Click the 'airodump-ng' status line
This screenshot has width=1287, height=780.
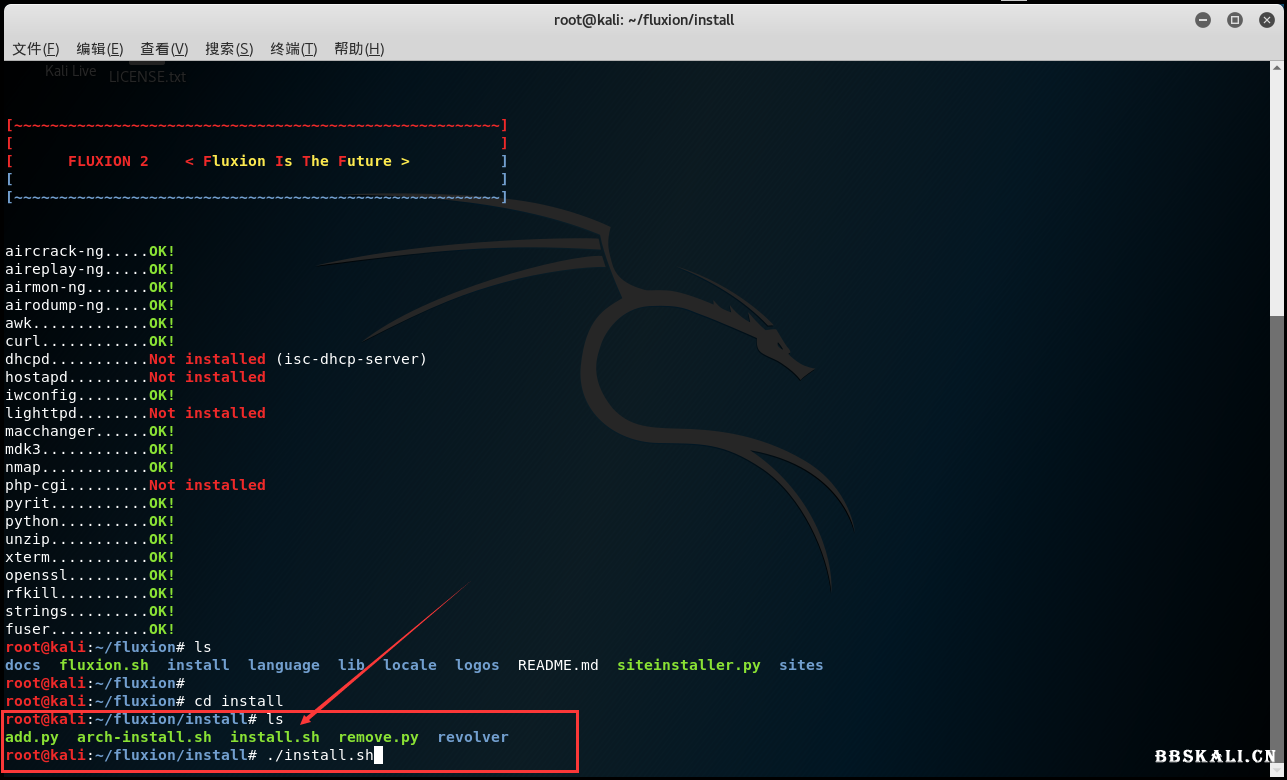click(x=90, y=305)
